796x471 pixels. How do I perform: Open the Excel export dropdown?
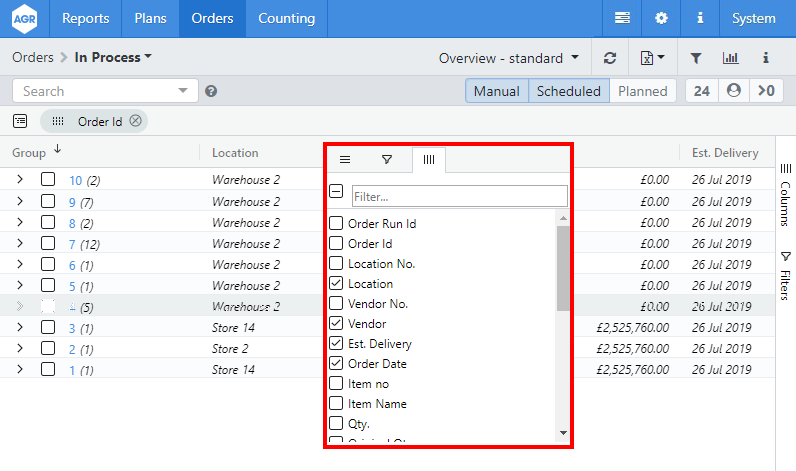click(x=652, y=58)
